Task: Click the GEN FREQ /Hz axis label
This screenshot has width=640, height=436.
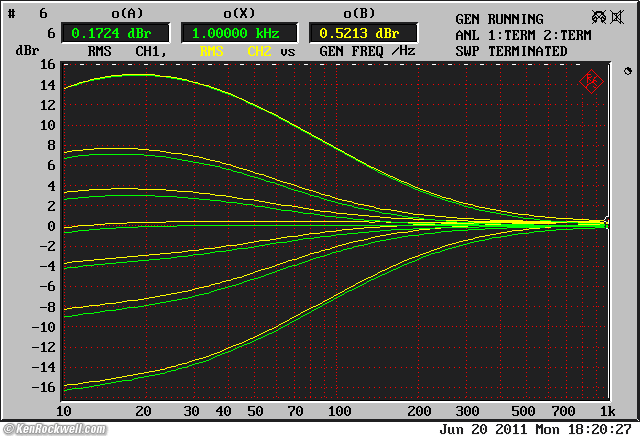Action: [x=367, y=51]
